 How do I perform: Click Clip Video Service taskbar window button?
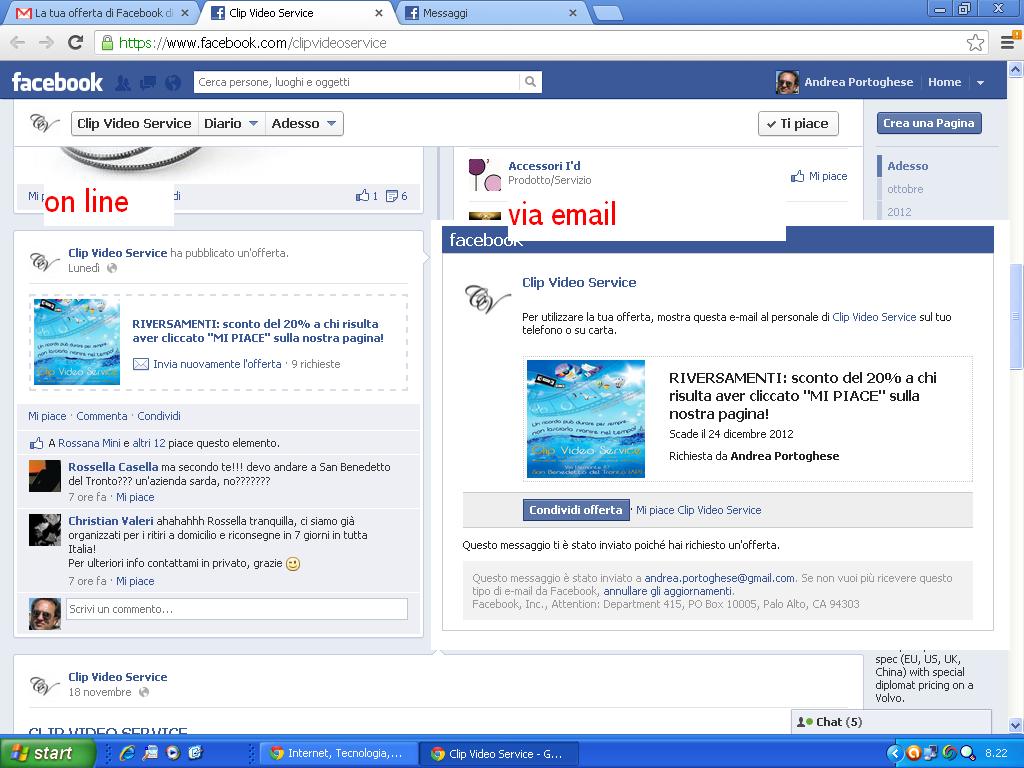(498, 753)
